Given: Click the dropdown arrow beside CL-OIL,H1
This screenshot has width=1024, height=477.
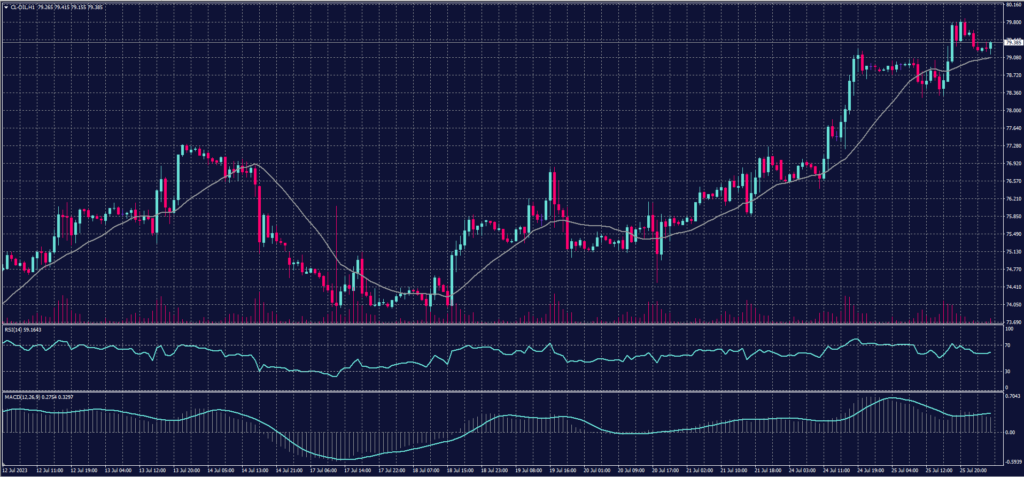Looking at the screenshot, I should click(x=4, y=7).
